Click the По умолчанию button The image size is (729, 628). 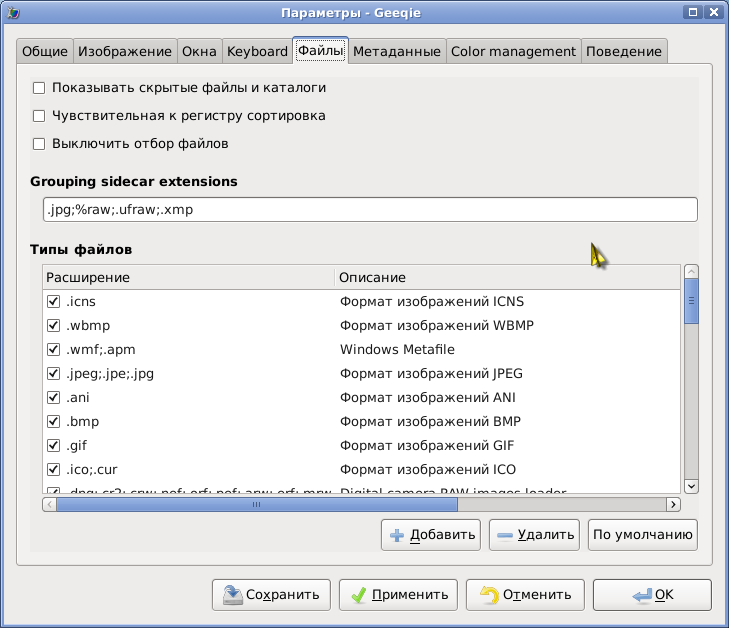pos(643,535)
